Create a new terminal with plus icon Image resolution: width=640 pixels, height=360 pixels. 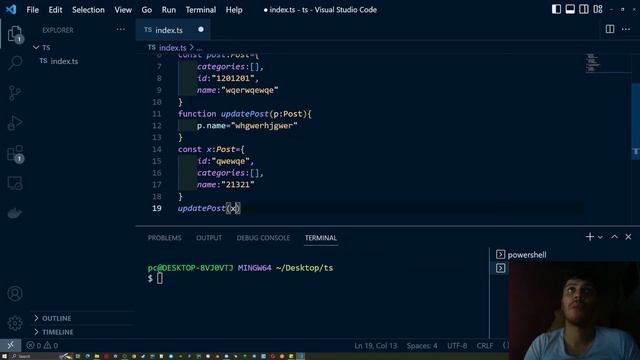(x=589, y=237)
